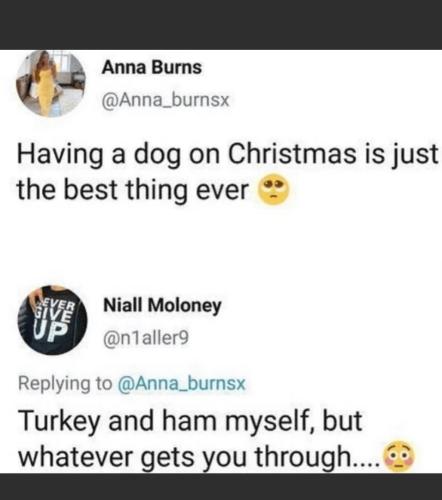Click the Niall Moloney display name
This screenshot has height=500, width=442.
tap(162, 306)
